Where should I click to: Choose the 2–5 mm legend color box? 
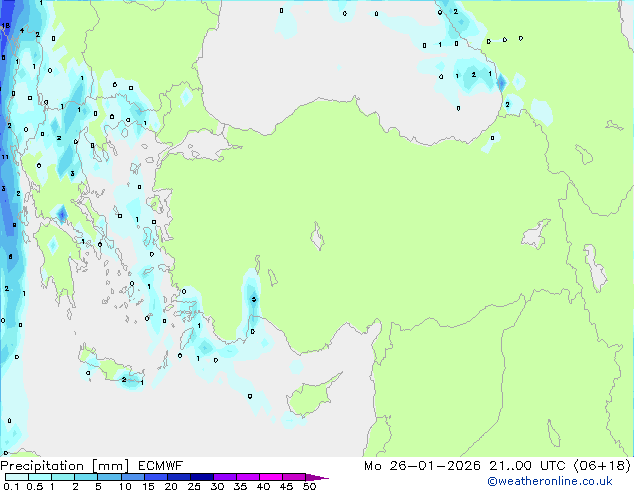(x=86, y=477)
